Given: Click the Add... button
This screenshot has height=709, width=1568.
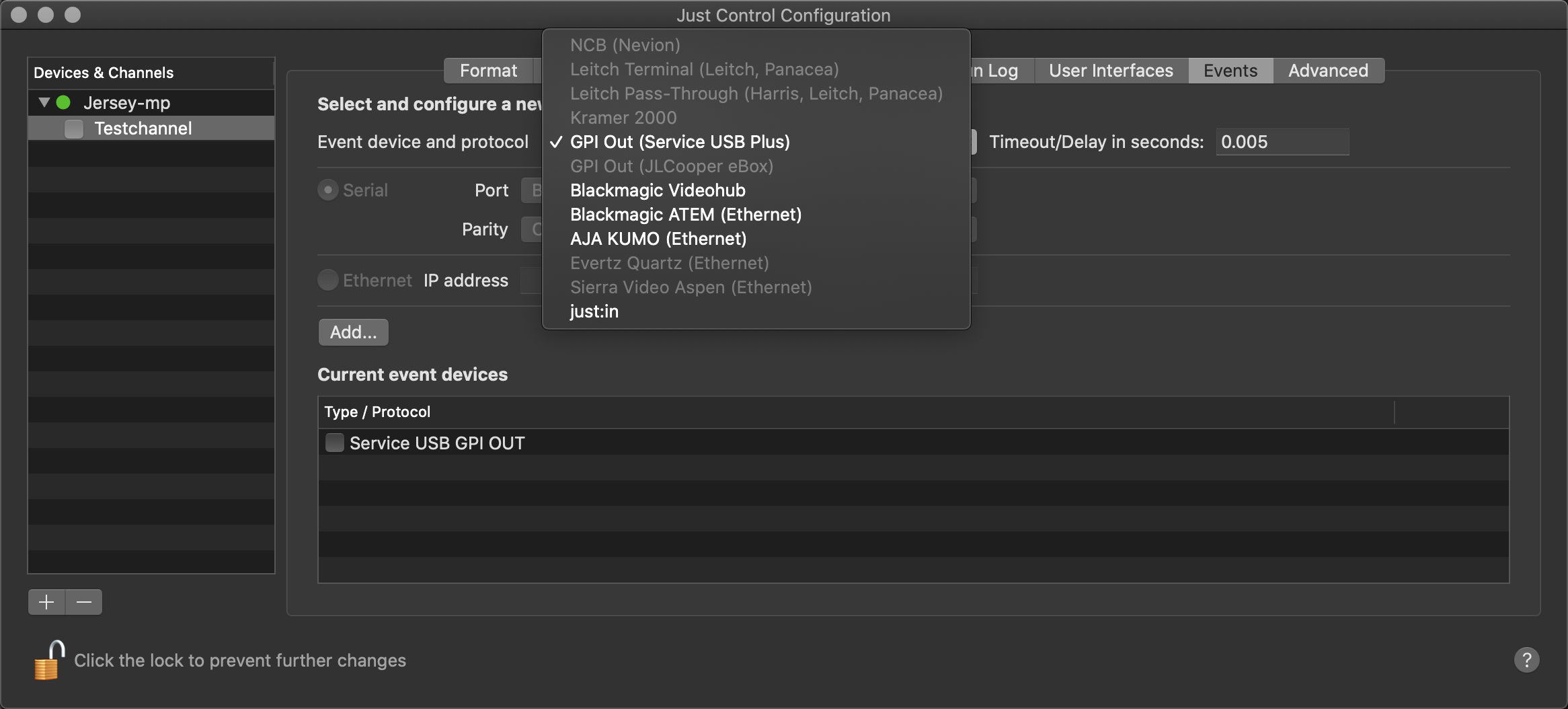Looking at the screenshot, I should coord(354,332).
